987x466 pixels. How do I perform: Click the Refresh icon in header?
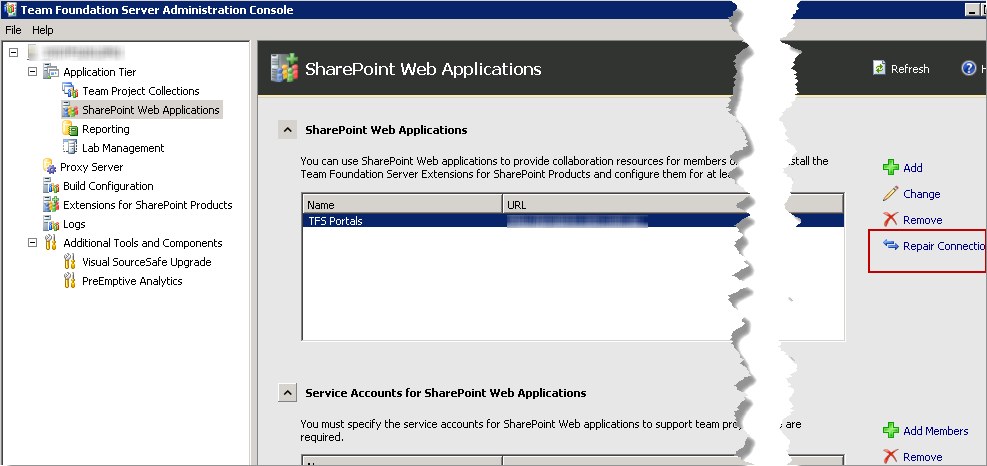pyautogui.click(x=879, y=69)
